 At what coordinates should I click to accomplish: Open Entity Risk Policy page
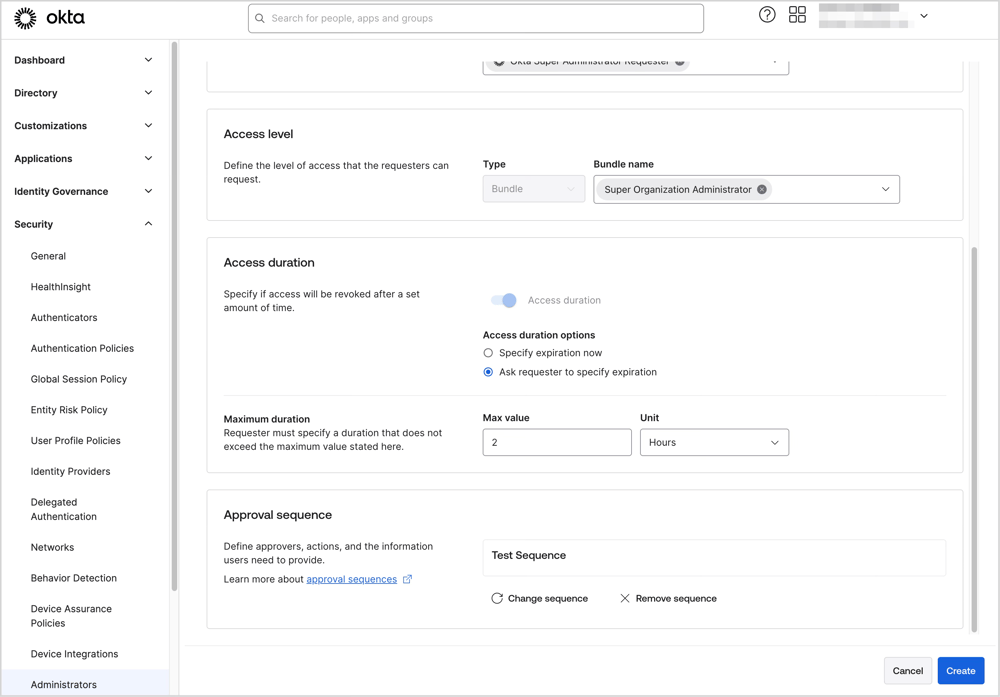(69, 409)
